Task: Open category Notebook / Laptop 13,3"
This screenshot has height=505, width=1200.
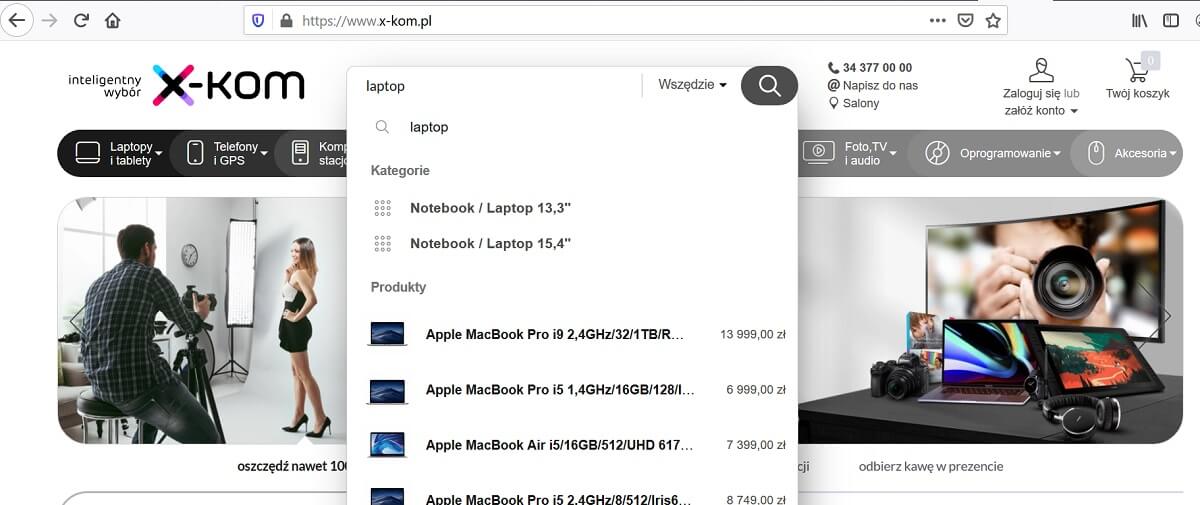Action: click(x=490, y=208)
